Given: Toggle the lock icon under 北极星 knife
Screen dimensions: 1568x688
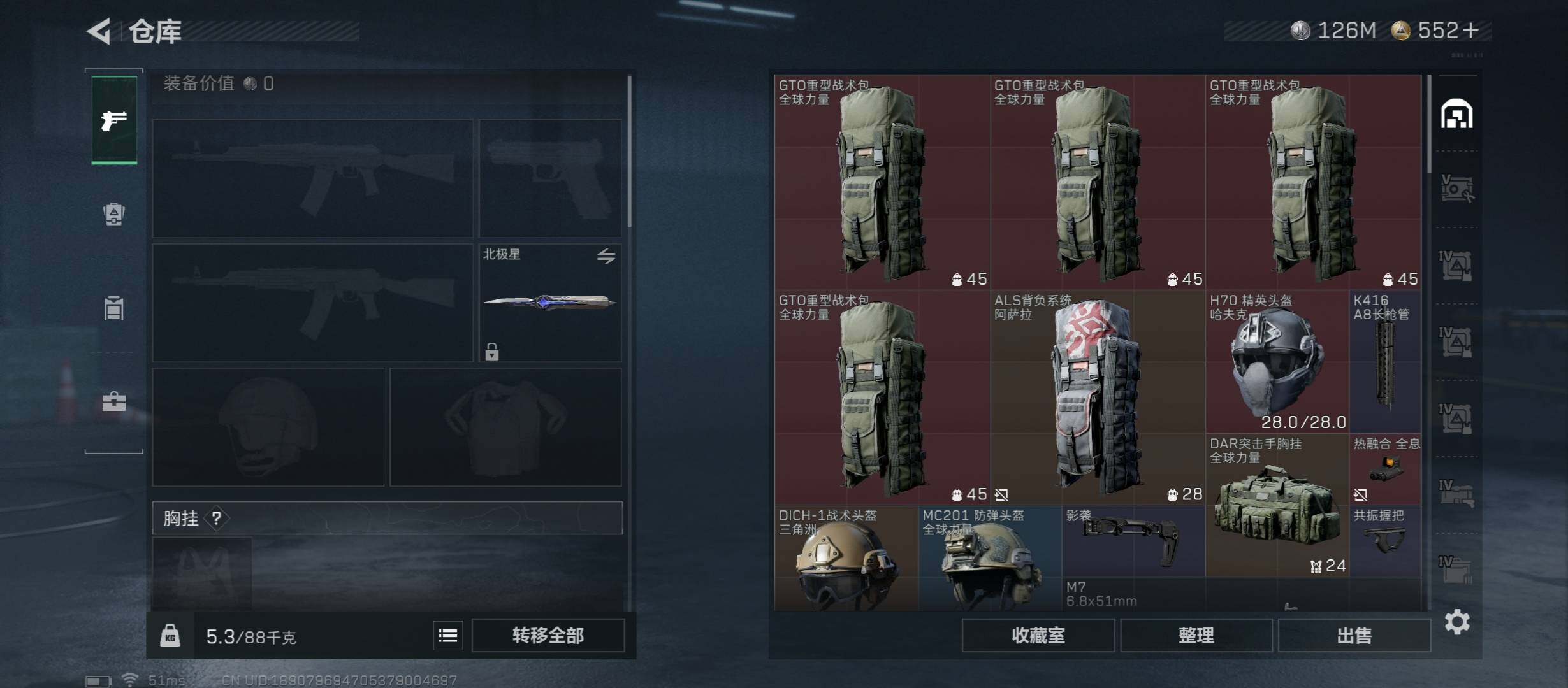Looking at the screenshot, I should coord(491,351).
